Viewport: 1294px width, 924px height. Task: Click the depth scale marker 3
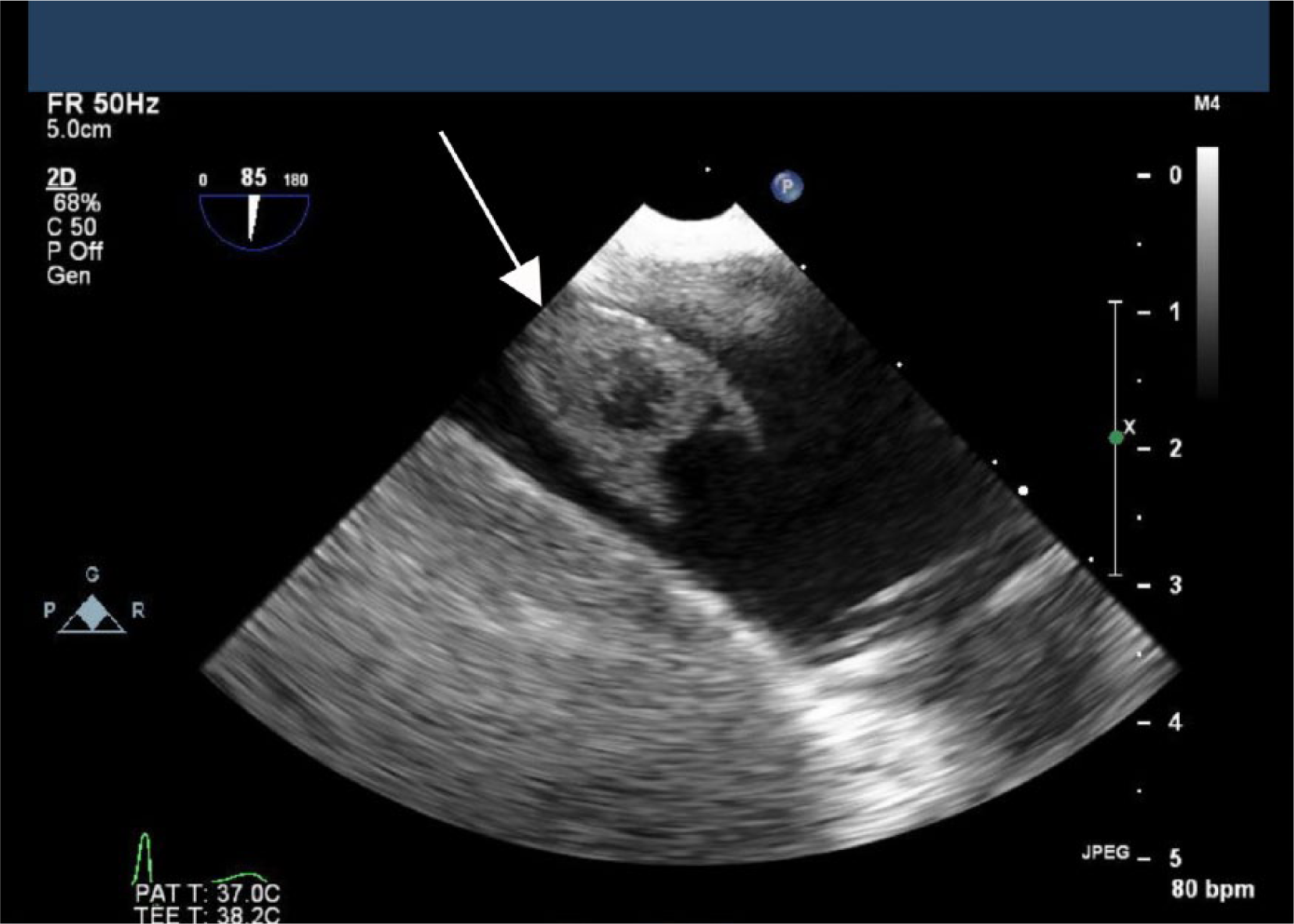click(x=1175, y=585)
